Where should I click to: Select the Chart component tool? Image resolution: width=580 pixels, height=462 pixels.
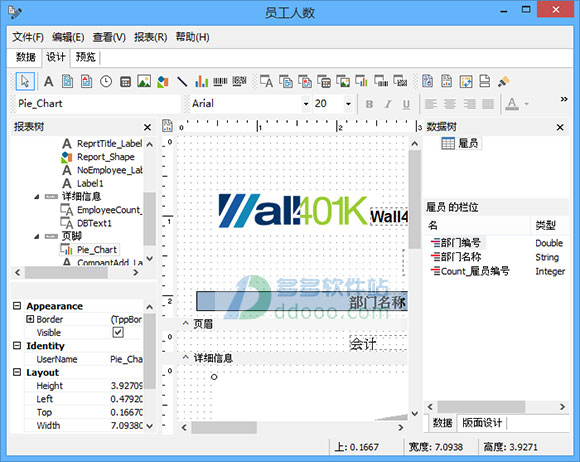pyautogui.click(x=201, y=81)
